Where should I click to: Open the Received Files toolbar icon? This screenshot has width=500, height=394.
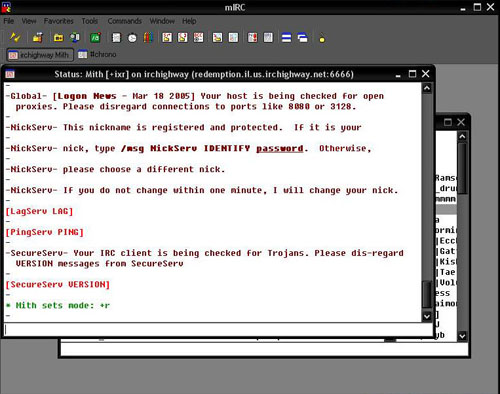pos(217,38)
